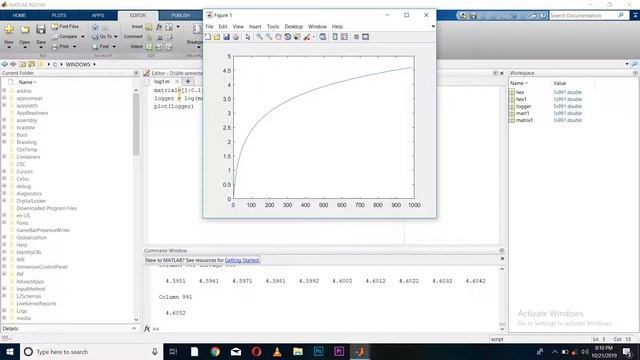The height and width of the screenshot is (360, 640).
Task: Click the Type here to search box
Action: pos(91,352)
